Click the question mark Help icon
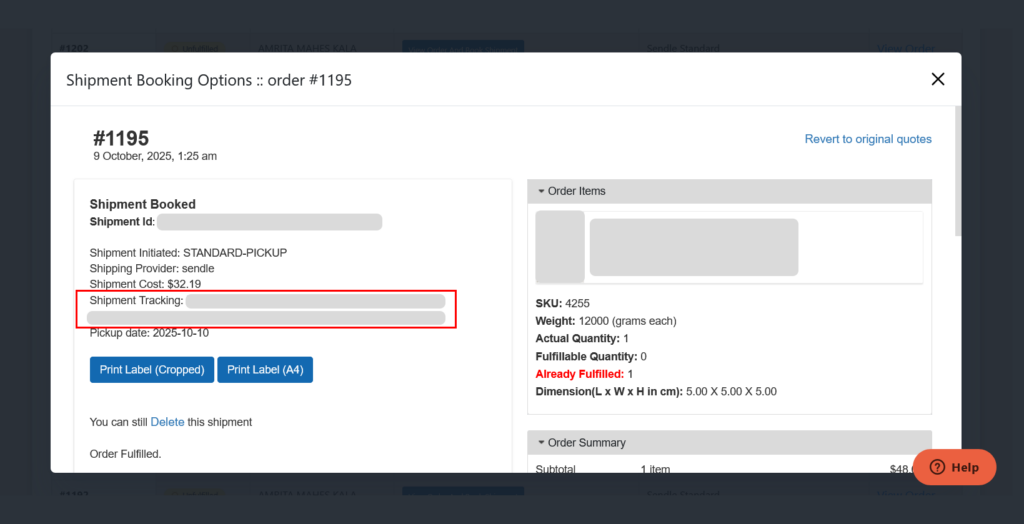Screen dimensions: 1024x524 point(937,467)
